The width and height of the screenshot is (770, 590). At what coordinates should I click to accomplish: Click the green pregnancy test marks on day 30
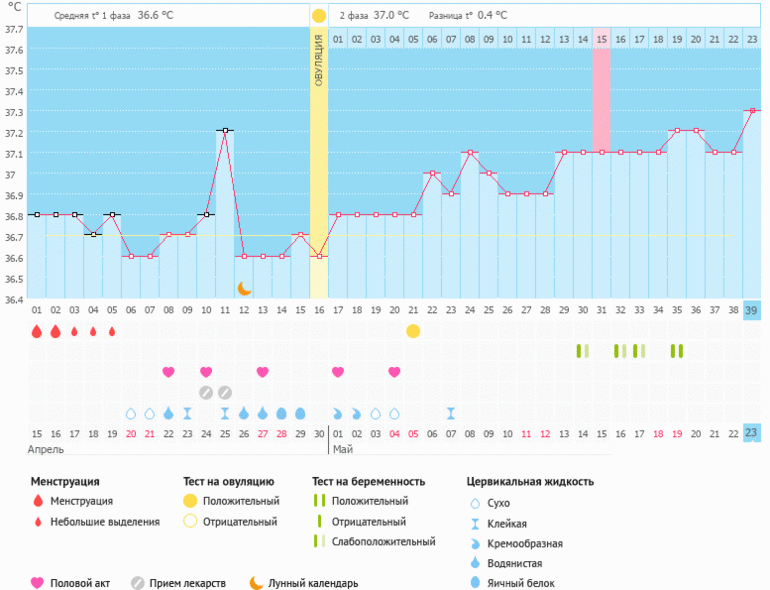tap(582, 351)
